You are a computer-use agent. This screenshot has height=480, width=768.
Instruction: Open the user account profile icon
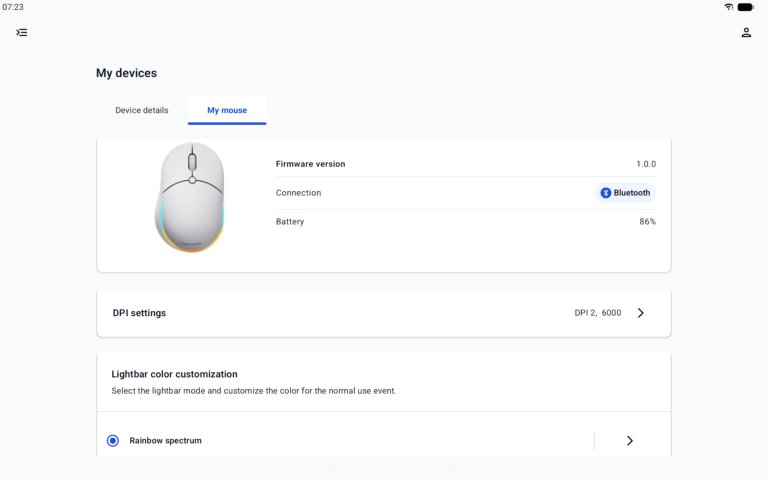(746, 33)
